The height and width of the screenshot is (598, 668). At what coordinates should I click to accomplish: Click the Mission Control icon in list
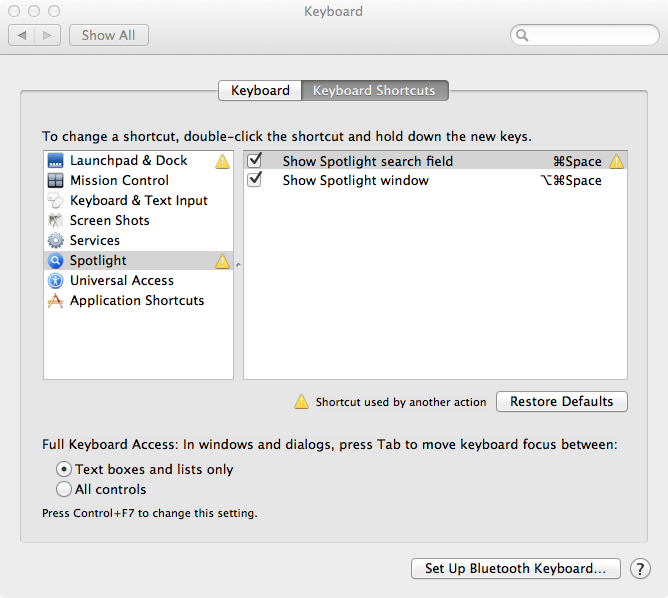pos(55,181)
